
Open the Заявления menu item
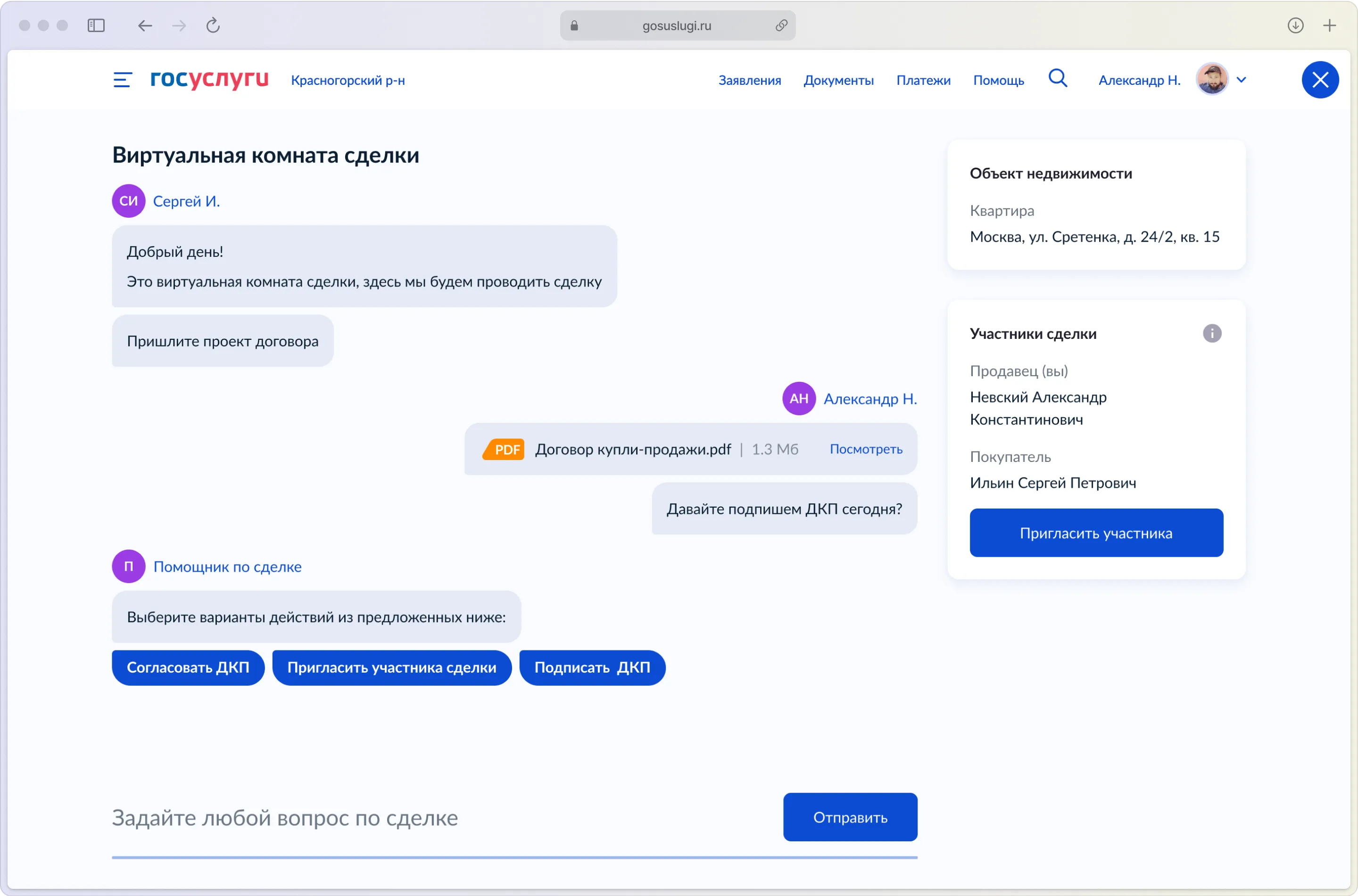click(749, 81)
